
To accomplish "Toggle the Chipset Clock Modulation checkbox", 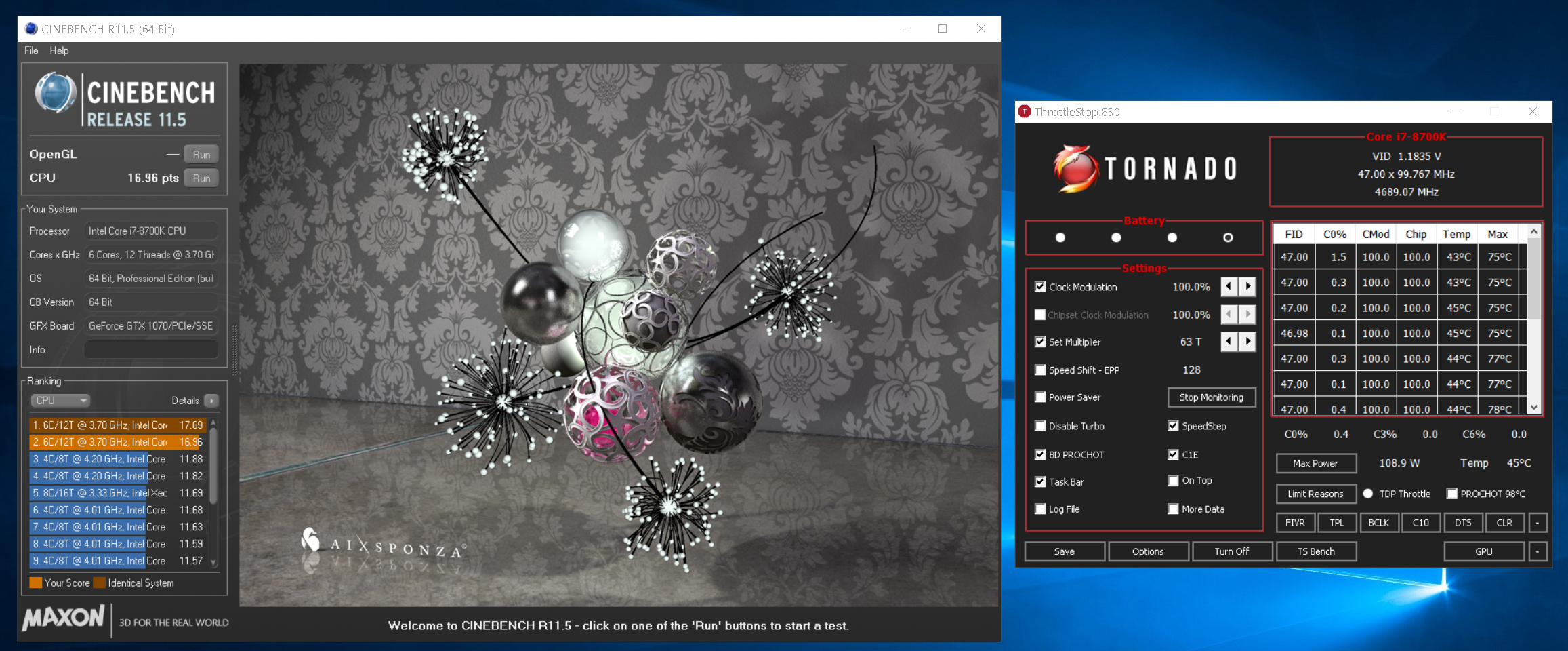I will pos(1040,315).
